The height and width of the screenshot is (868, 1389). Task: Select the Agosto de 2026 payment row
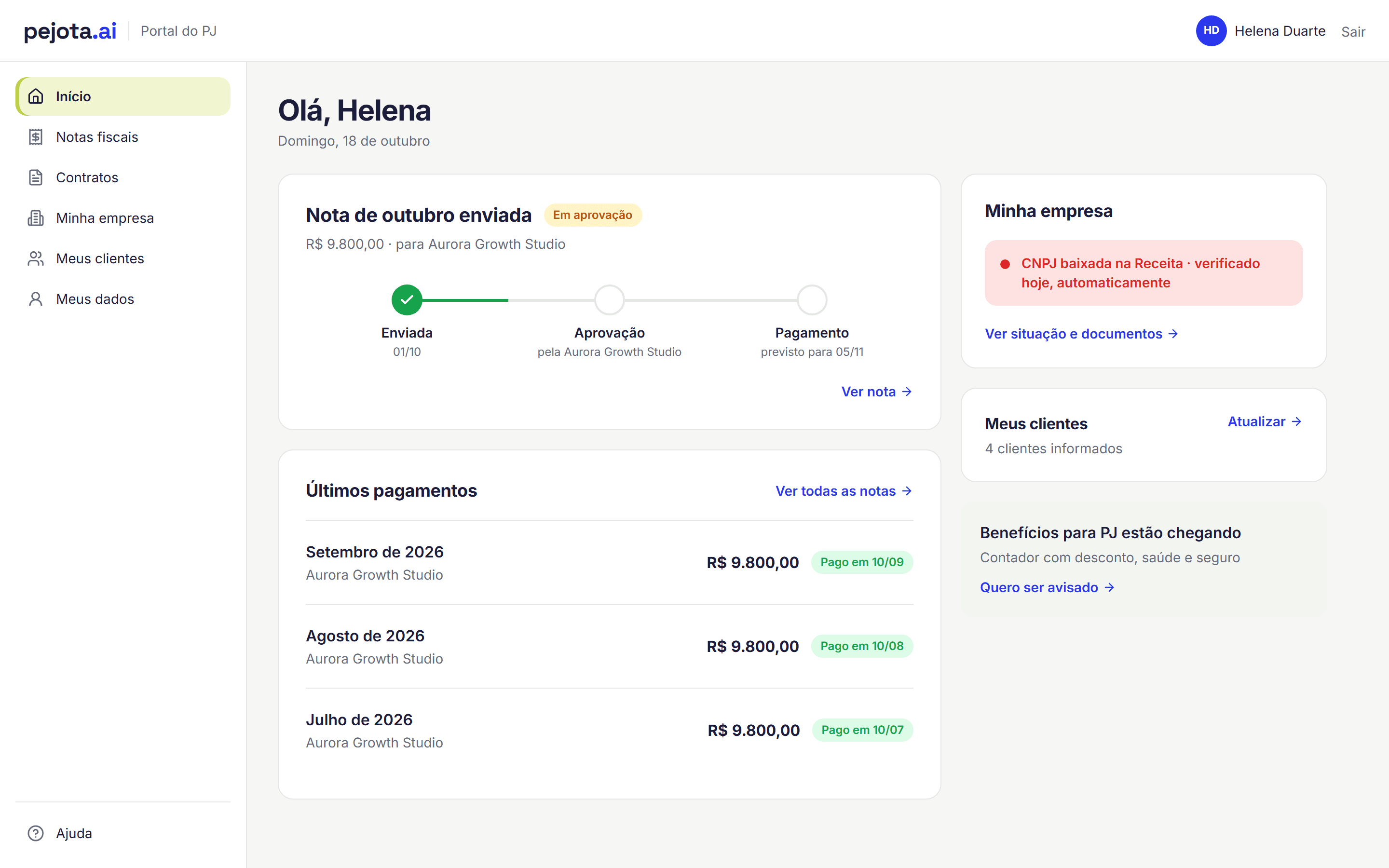point(610,646)
